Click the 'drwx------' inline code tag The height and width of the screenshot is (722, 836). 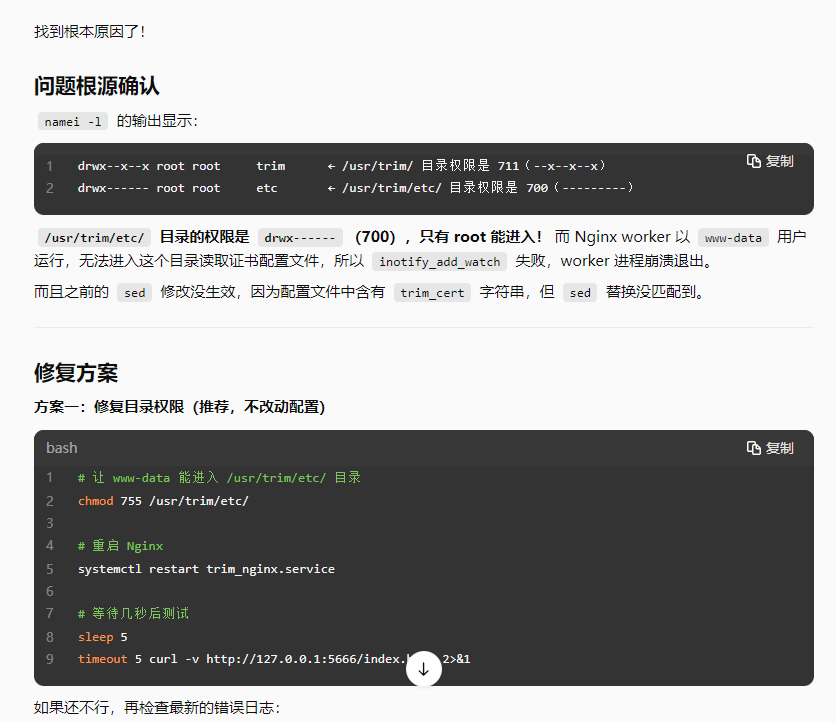(x=300, y=237)
